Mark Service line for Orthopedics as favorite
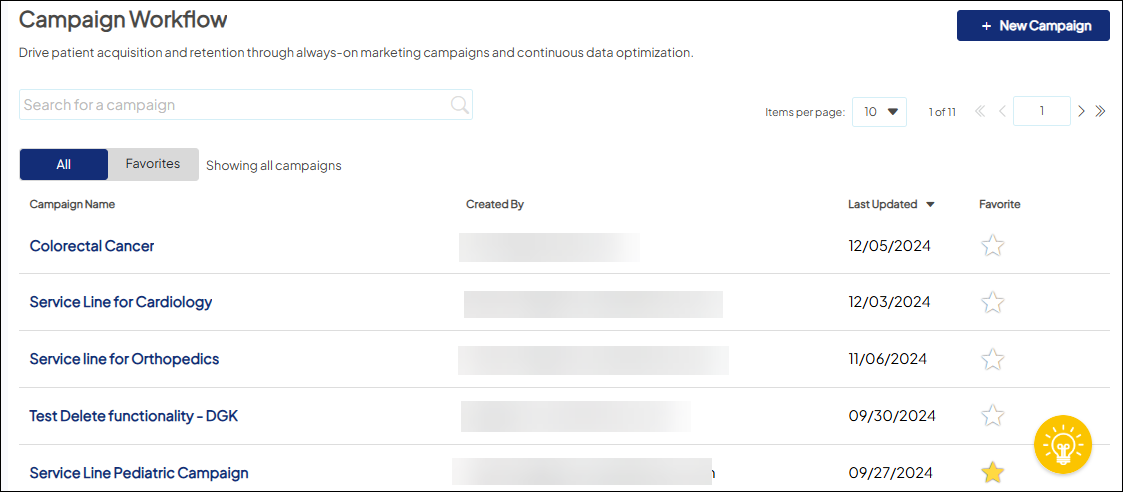Viewport: 1123px width, 492px height. [992, 359]
